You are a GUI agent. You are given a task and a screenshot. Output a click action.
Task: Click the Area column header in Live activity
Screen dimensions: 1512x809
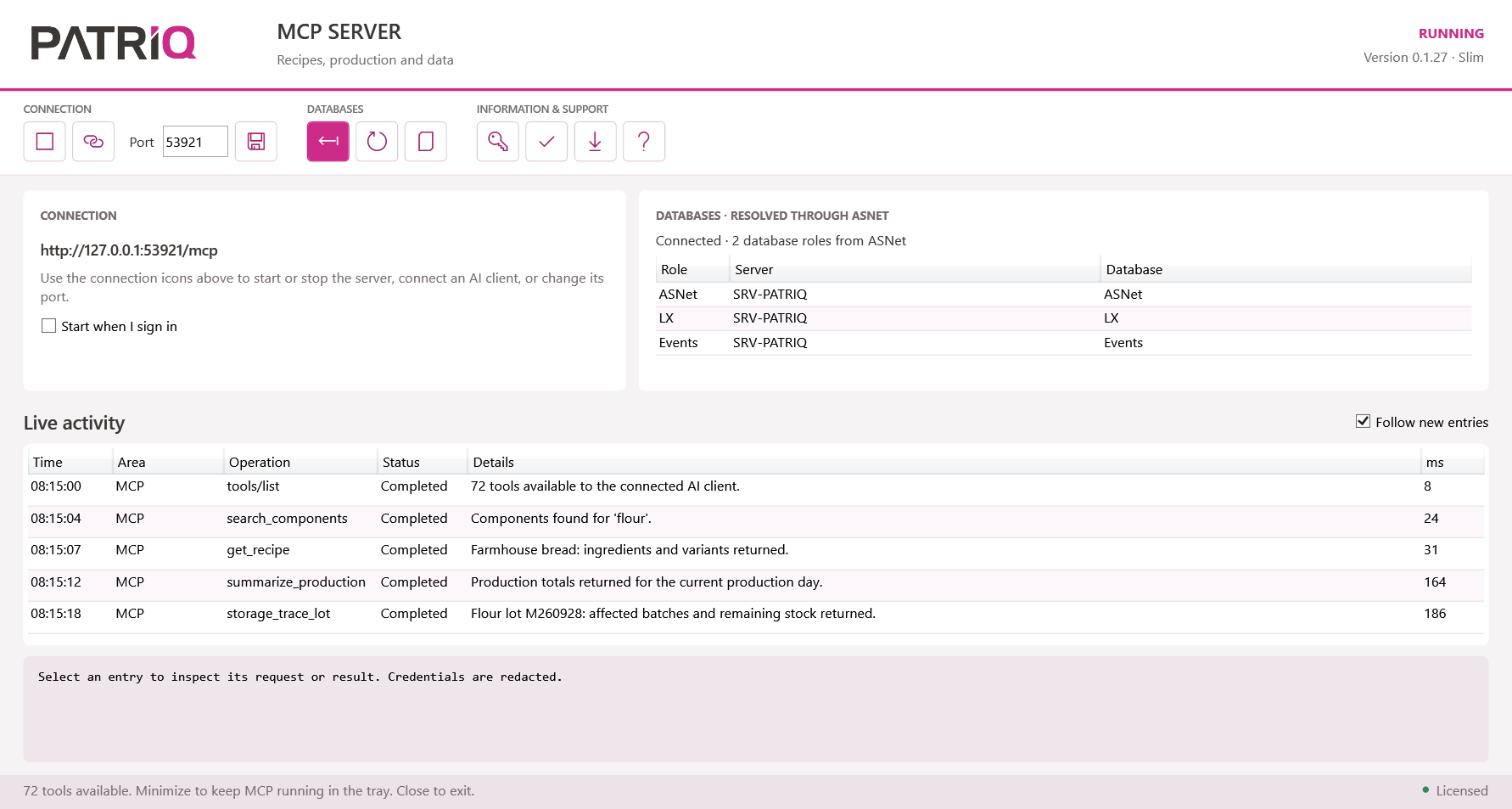pyautogui.click(x=168, y=462)
